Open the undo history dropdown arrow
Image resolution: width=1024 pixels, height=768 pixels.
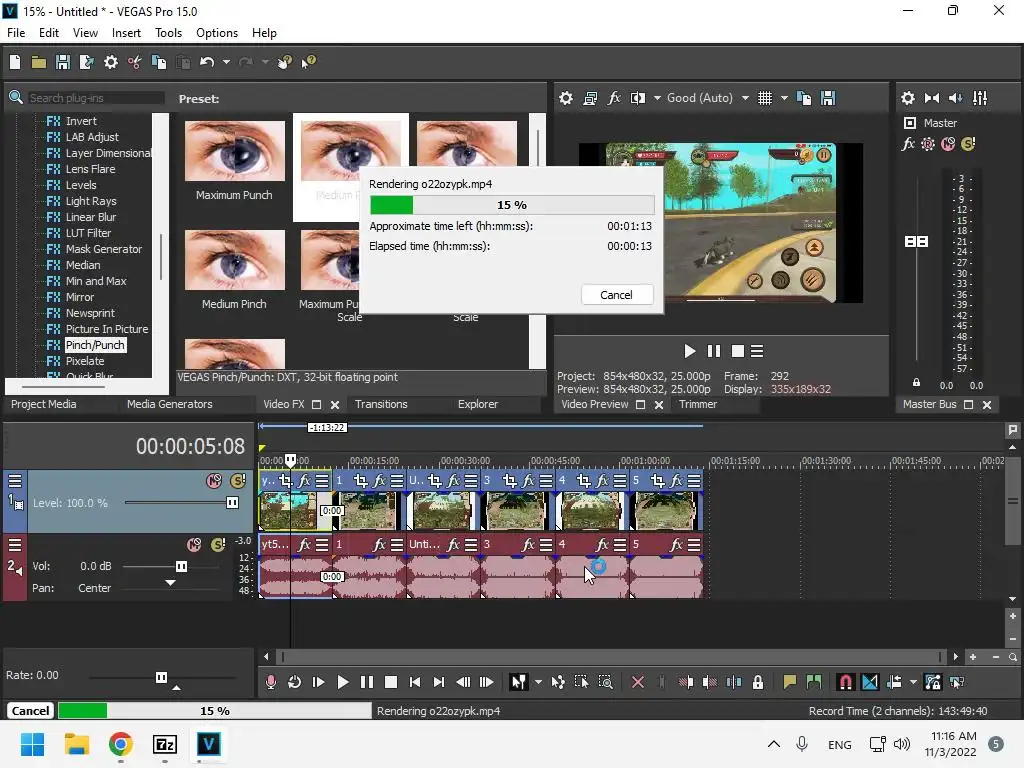pos(226,62)
